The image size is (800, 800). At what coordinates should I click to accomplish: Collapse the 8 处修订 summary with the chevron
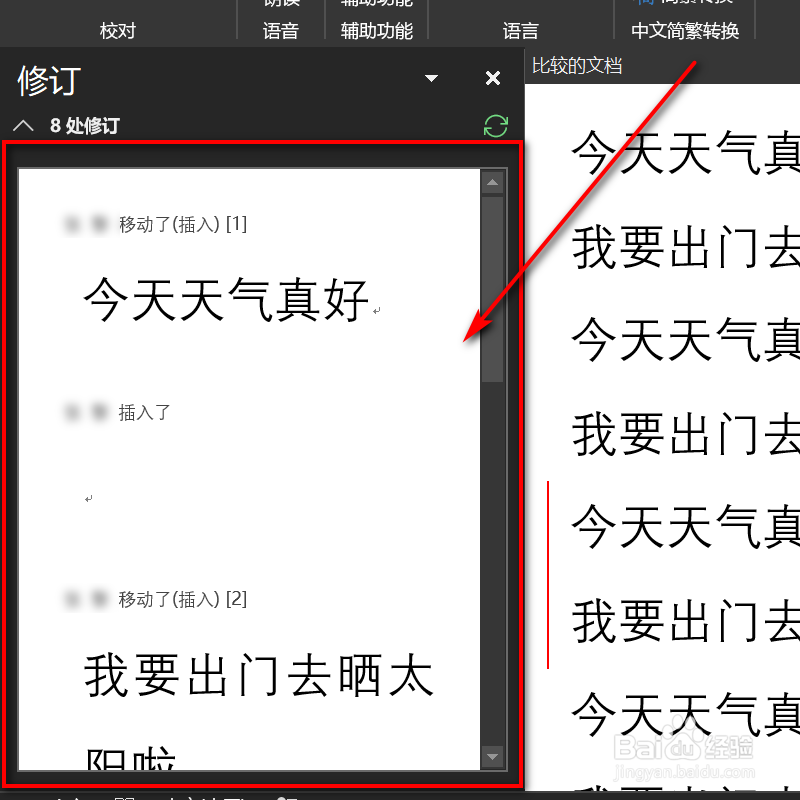[x=24, y=126]
